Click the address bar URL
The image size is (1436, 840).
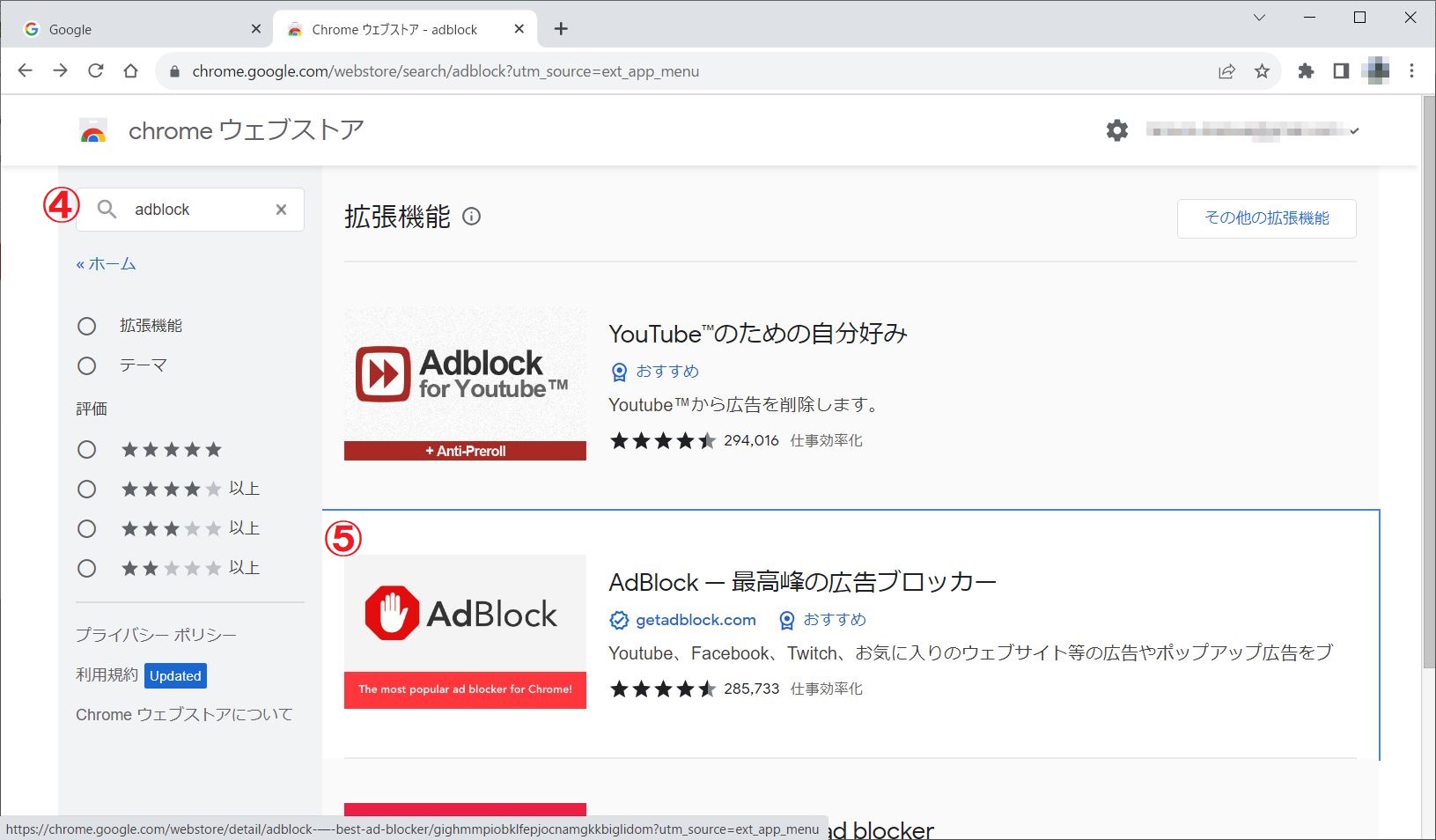pos(446,71)
